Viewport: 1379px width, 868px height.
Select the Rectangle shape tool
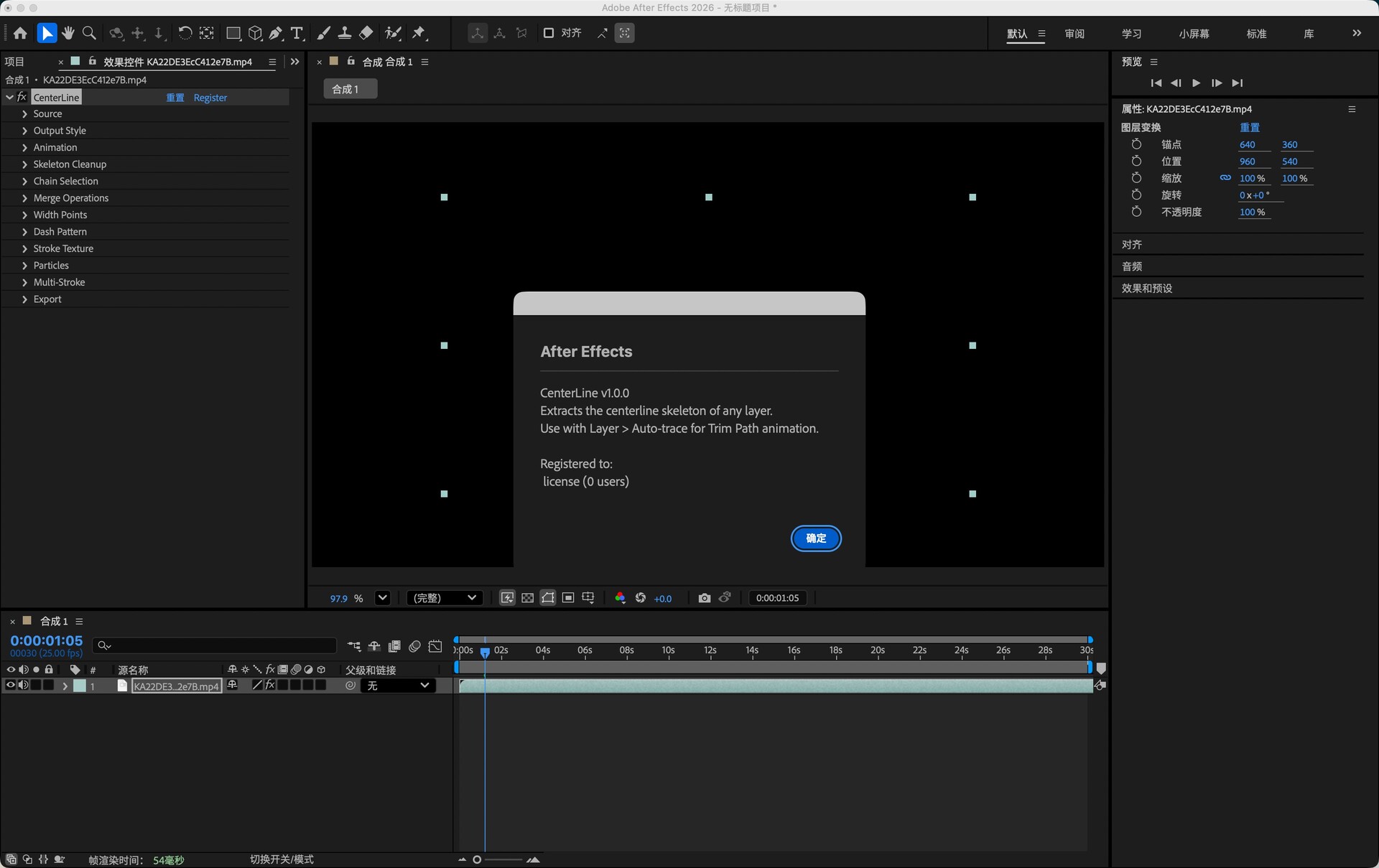(x=233, y=33)
